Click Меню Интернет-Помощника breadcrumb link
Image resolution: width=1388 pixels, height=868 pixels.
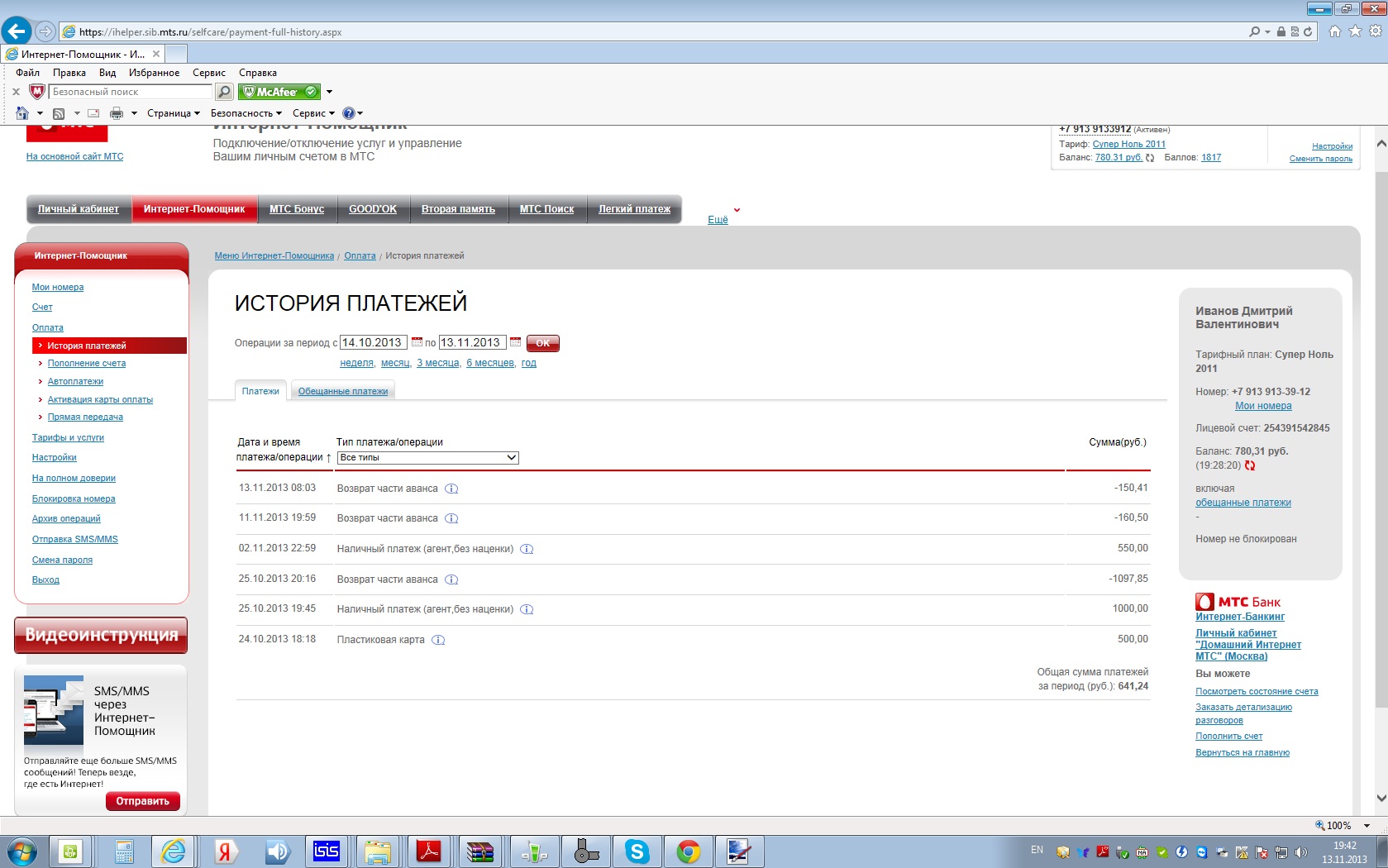(x=274, y=256)
